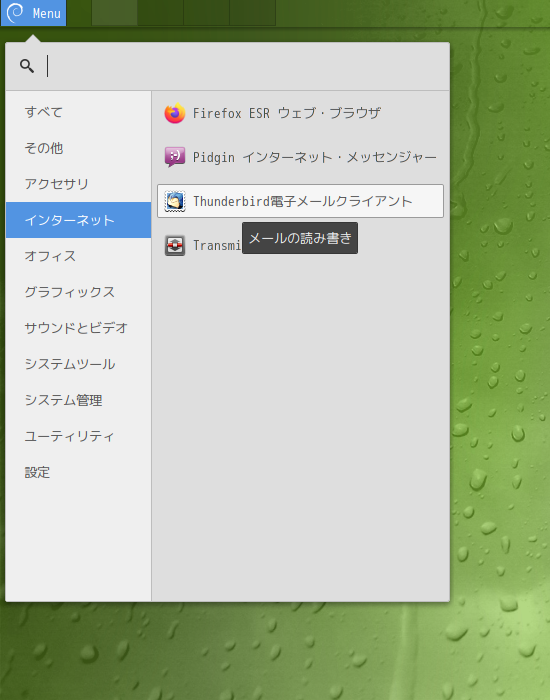The width and height of the screenshot is (550, 700).
Task: Select the インターネット category
Action: (79, 220)
